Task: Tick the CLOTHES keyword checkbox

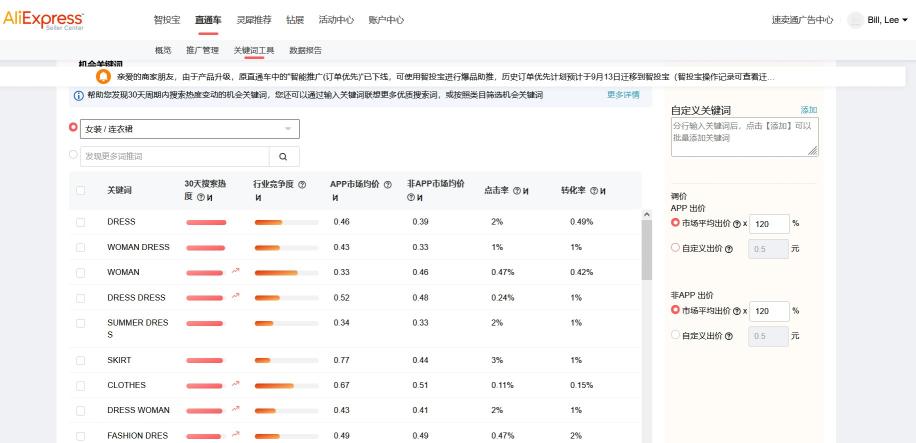Action: coord(81,386)
